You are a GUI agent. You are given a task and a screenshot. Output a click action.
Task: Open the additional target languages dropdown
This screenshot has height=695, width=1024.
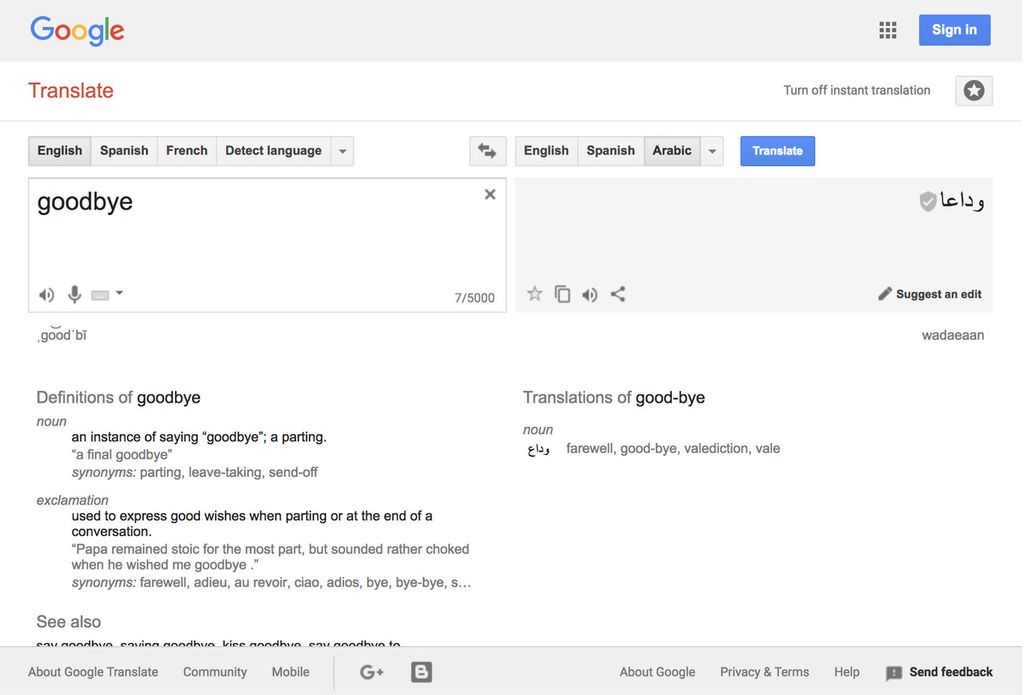712,150
